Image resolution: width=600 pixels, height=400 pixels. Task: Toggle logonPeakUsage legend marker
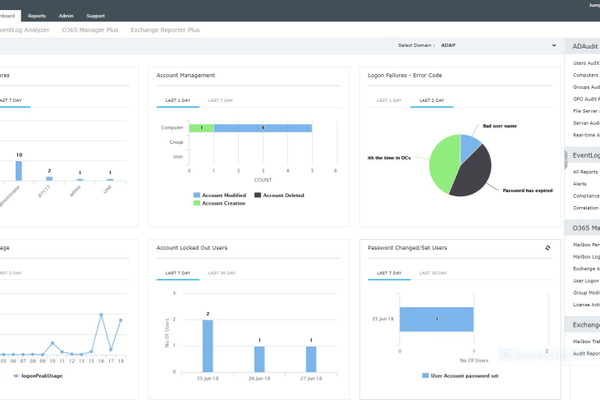coord(37,376)
